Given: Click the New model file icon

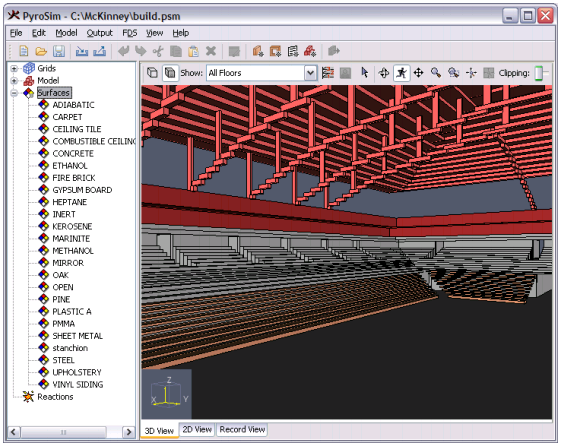Looking at the screenshot, I should (24, 51).
